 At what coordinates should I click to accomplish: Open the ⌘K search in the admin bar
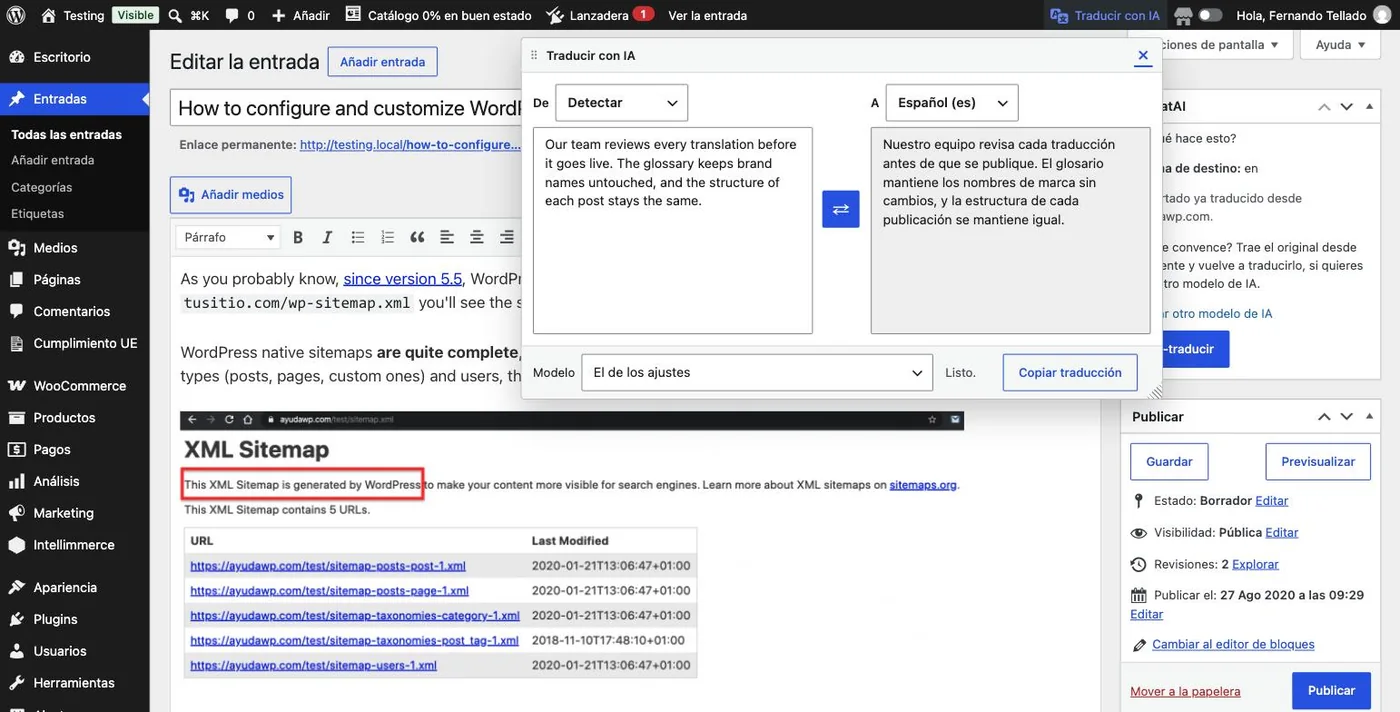[x=188, y=15]
